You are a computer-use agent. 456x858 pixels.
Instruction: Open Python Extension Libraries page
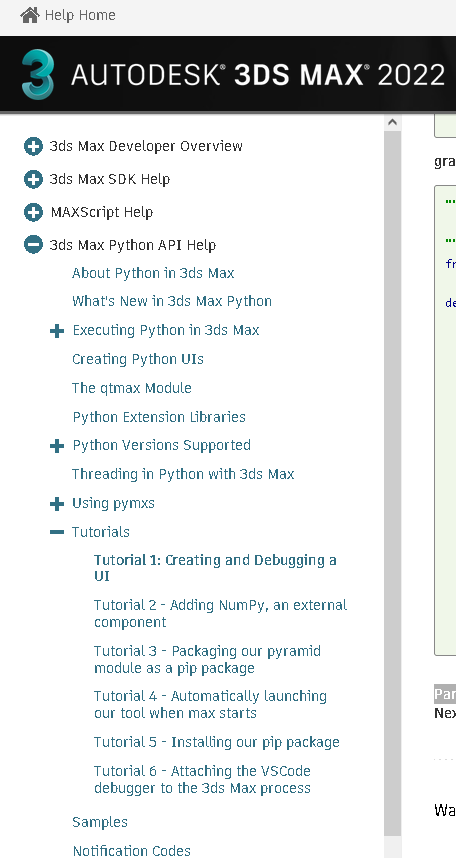coord(159,416)
